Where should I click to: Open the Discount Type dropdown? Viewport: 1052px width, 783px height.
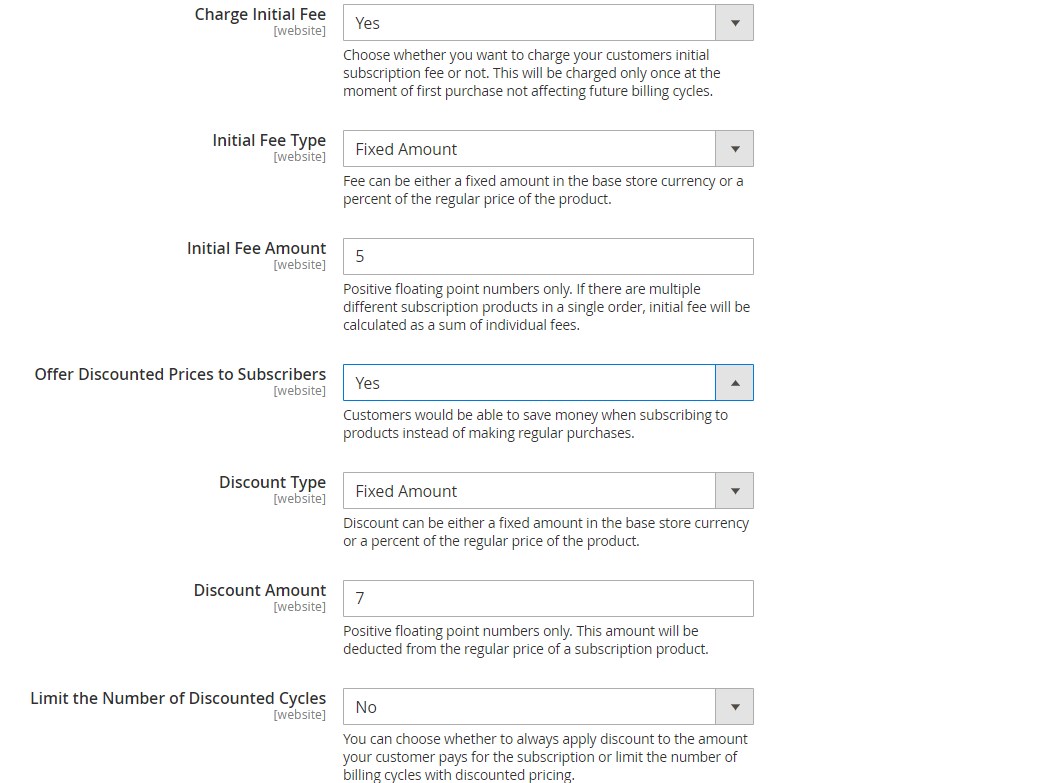pyautogui.click(x=548, y=490)
